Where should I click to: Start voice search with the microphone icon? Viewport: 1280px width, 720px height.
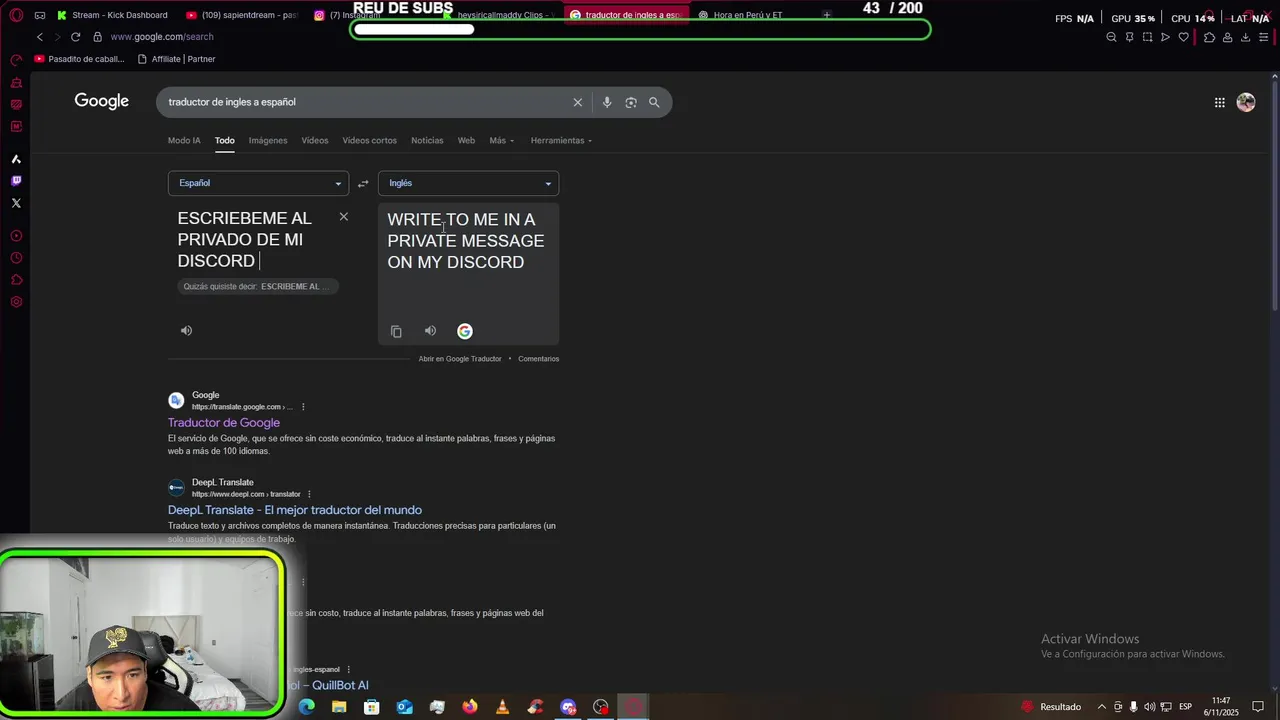click(x=606, y=102)
